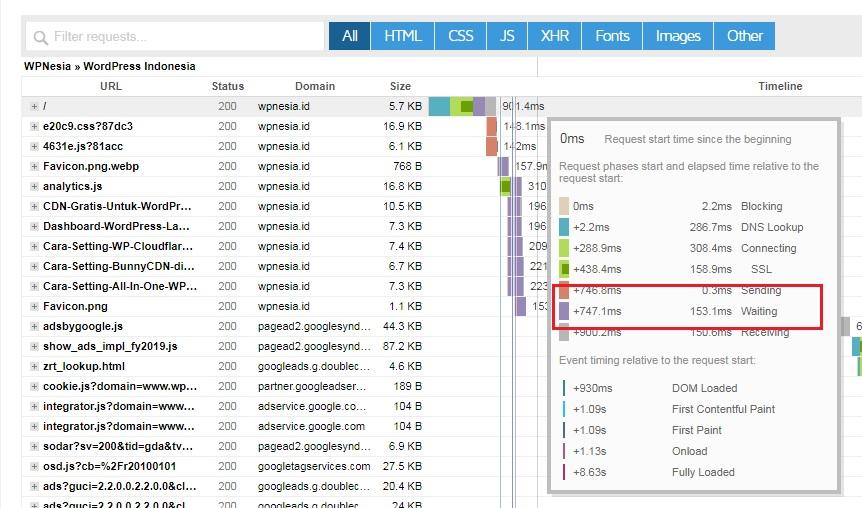Click the DNS Lookup blue color swatch

pos(564,227)
